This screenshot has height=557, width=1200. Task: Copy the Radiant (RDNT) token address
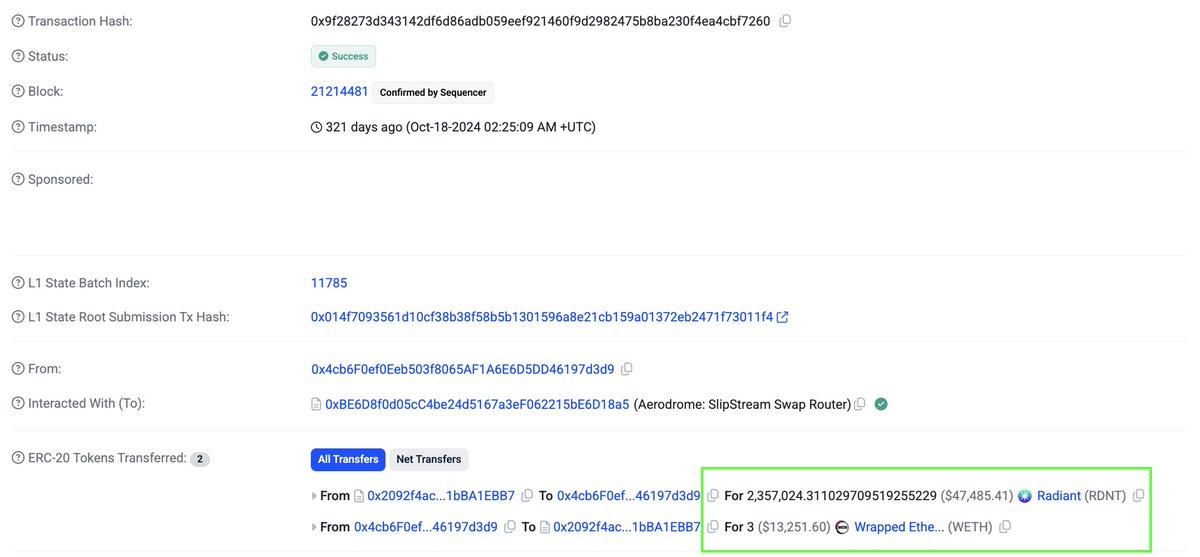(1138, 496)
